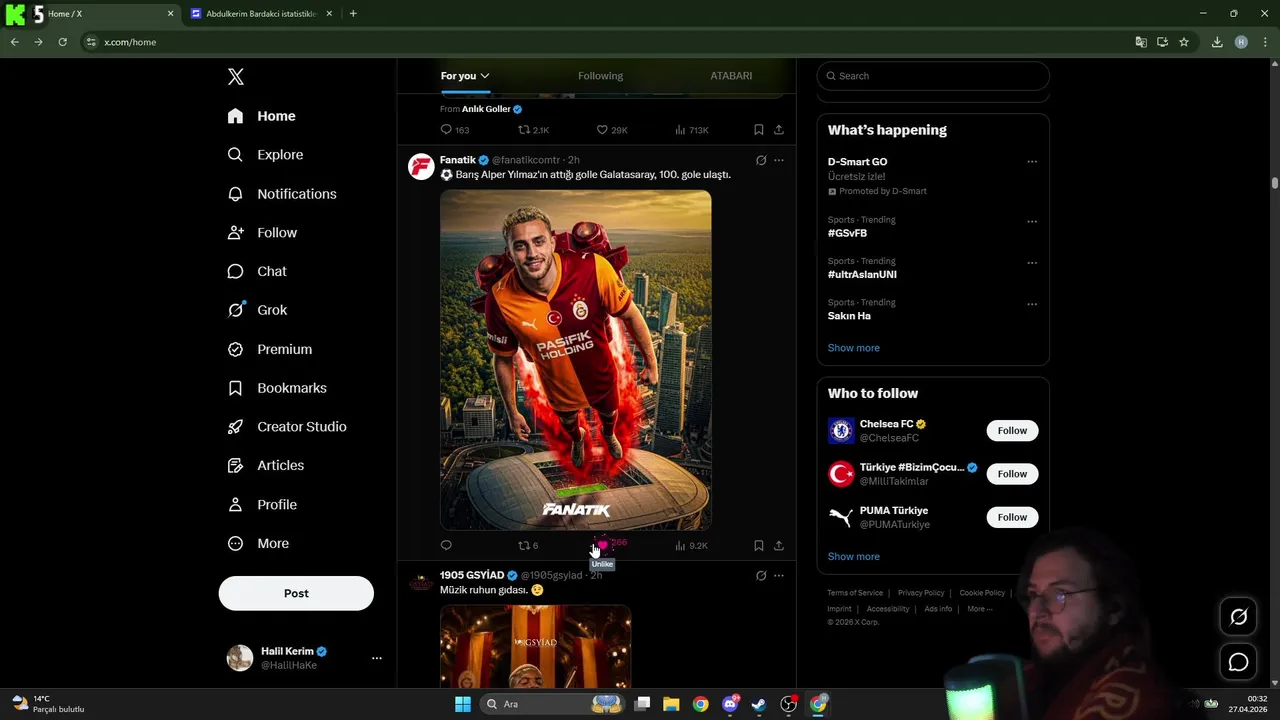
Task: Open the 1905 GSYİAD post image
Action: [x=536, y=646]
